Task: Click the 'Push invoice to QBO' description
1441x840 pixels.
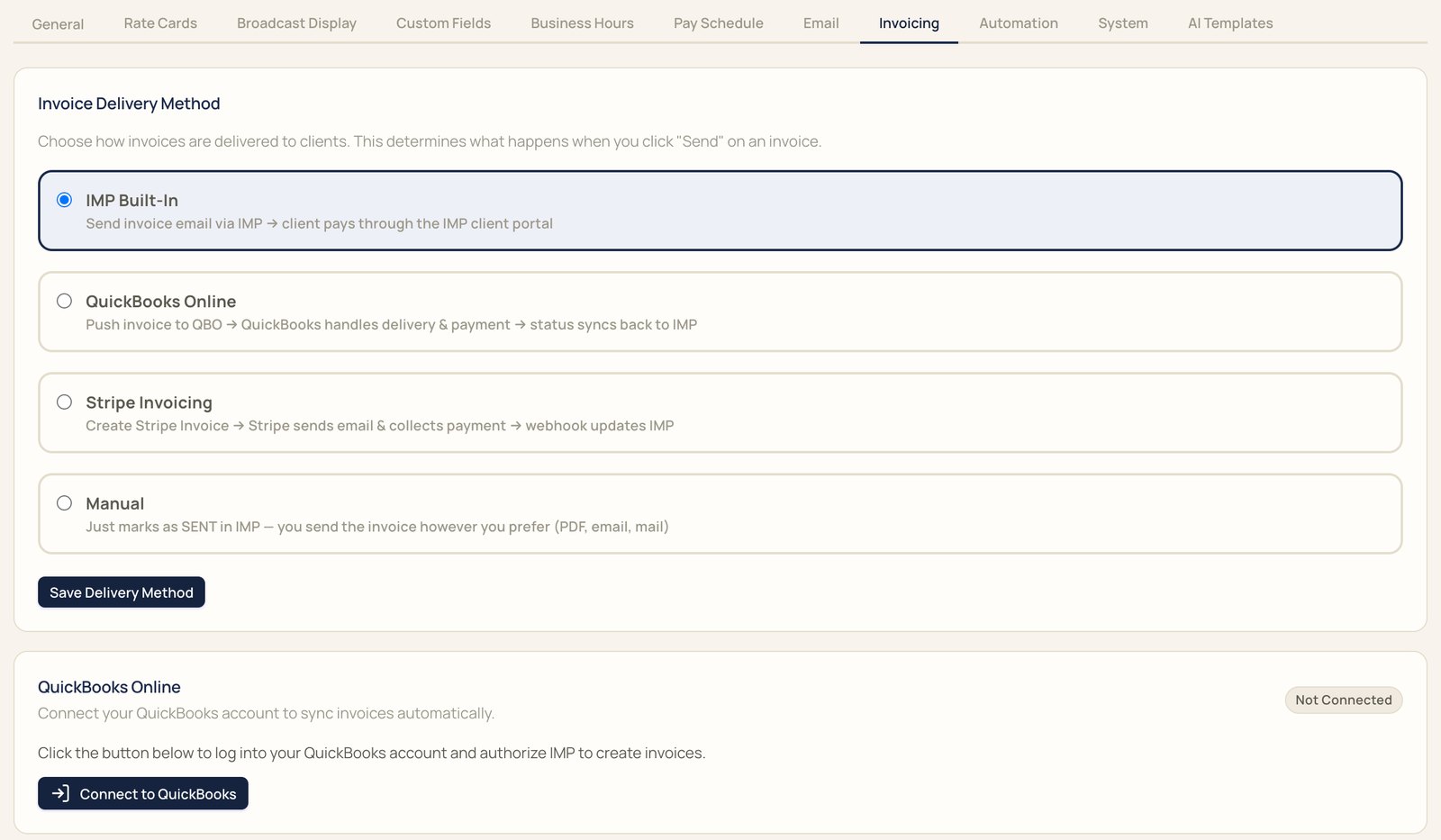Action: 391,325
